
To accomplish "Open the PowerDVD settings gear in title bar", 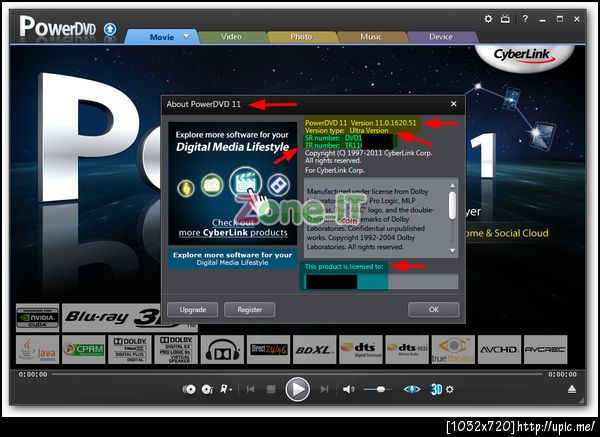I will click(x=488, y=19).
